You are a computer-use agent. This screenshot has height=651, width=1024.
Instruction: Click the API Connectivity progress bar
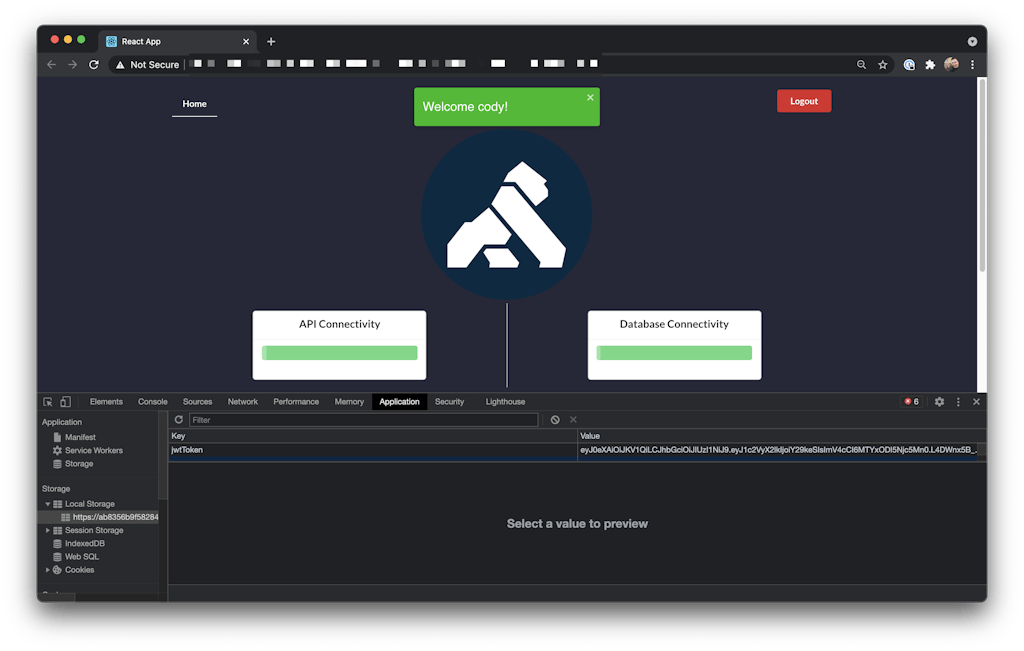click(339, 353)
